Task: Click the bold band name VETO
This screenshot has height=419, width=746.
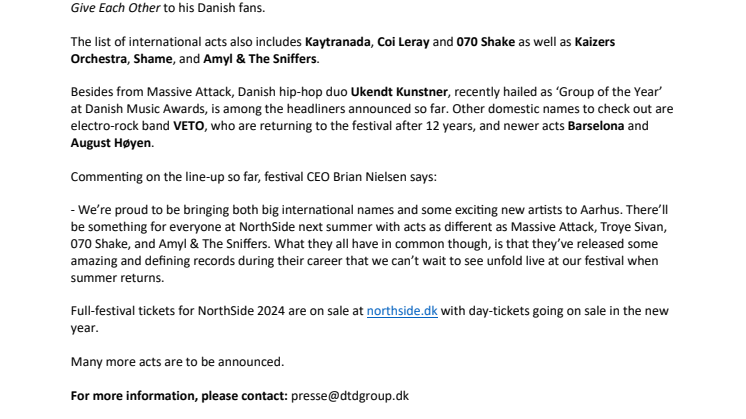Action: click(x=188, y=126)
